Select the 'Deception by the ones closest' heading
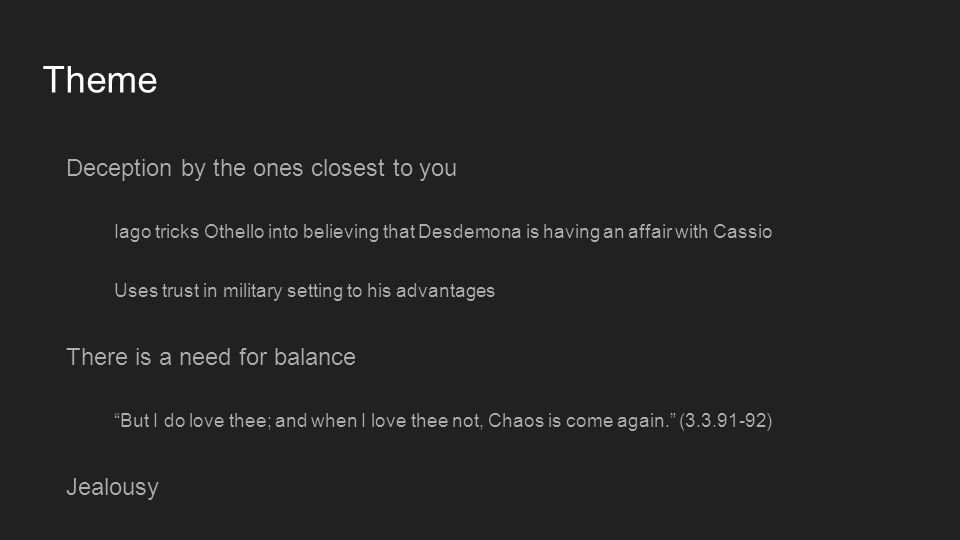 coord(261,168)
